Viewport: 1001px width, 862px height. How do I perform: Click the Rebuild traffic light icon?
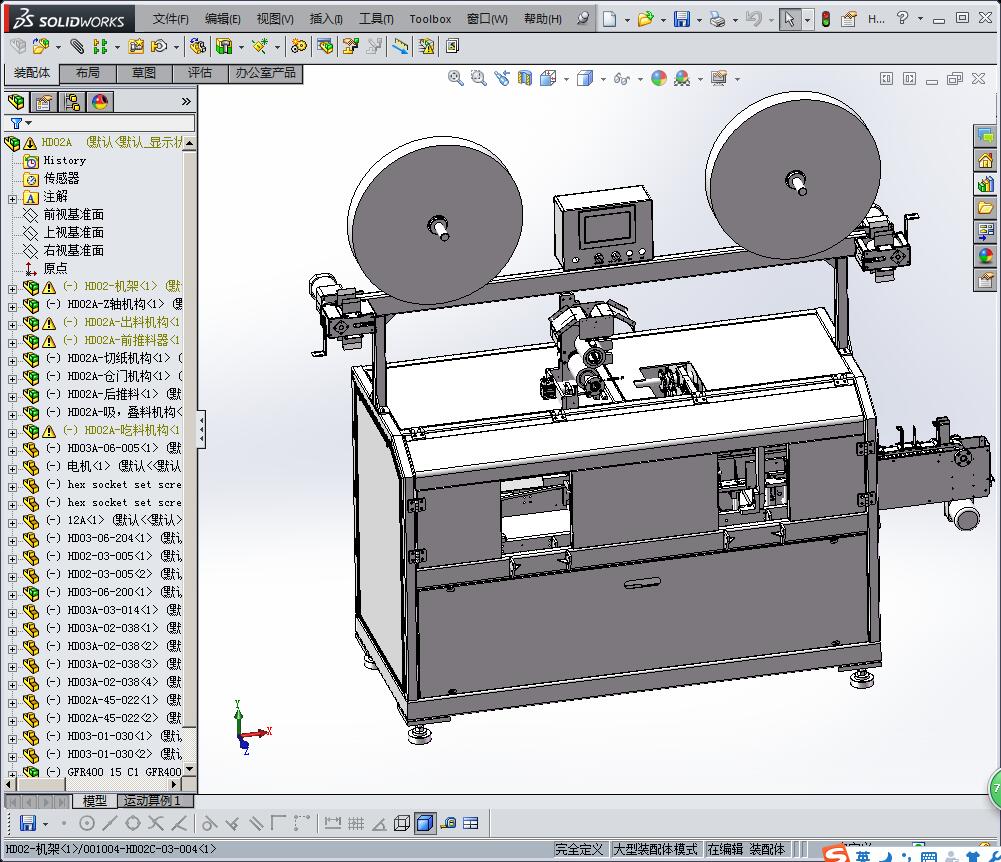pos(825,19)
